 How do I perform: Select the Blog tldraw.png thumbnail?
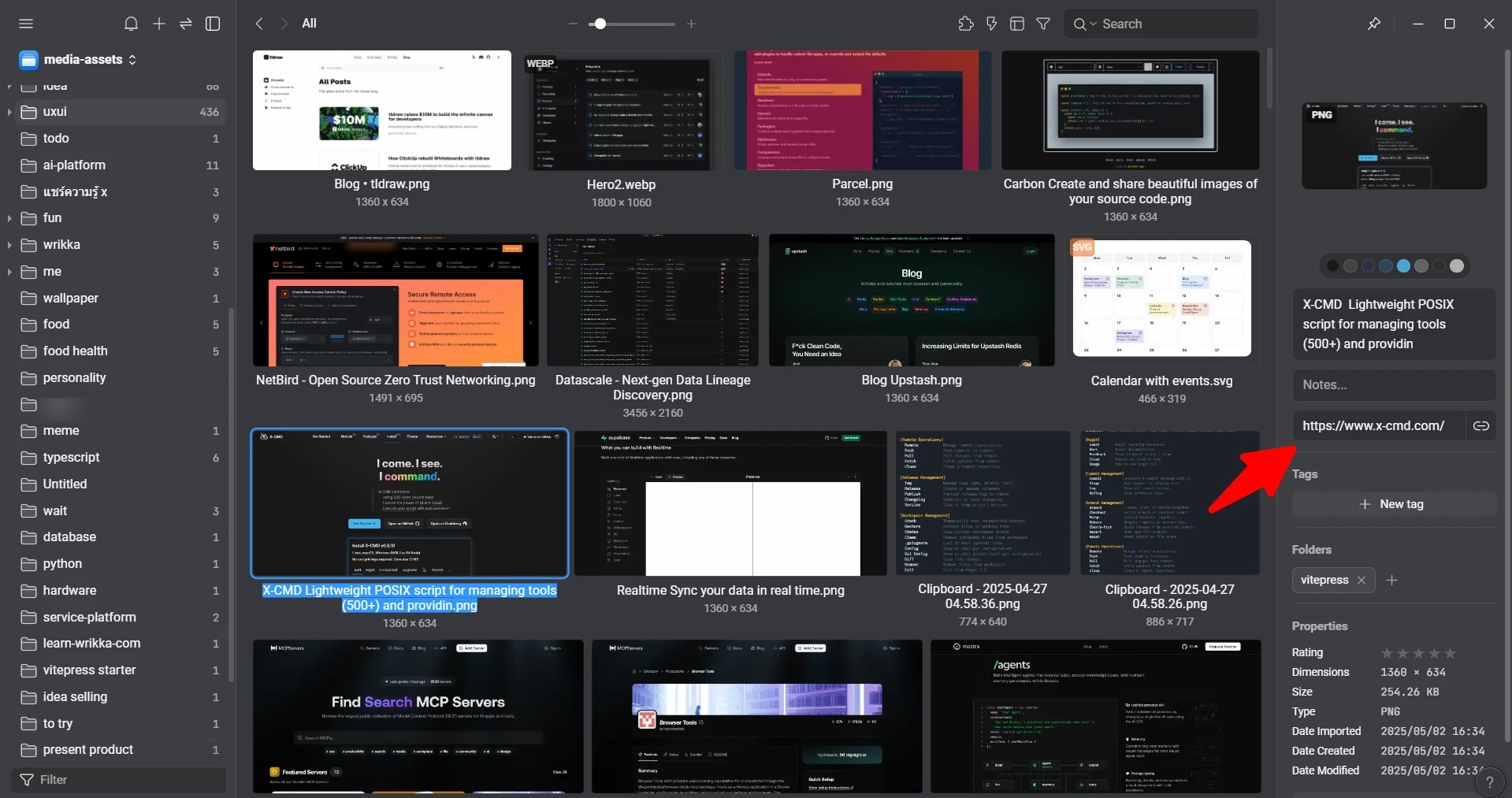pos(382,110)
